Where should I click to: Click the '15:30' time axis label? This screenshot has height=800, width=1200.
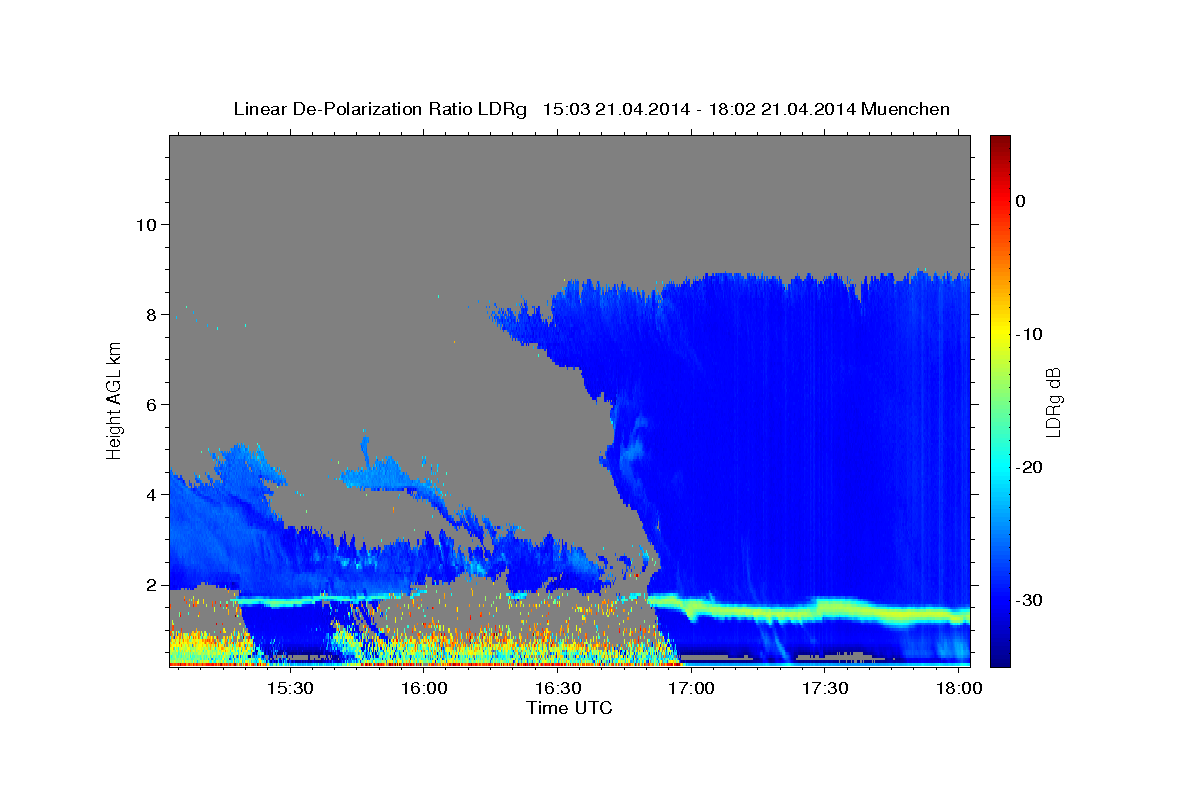click(x=290, y=689)
